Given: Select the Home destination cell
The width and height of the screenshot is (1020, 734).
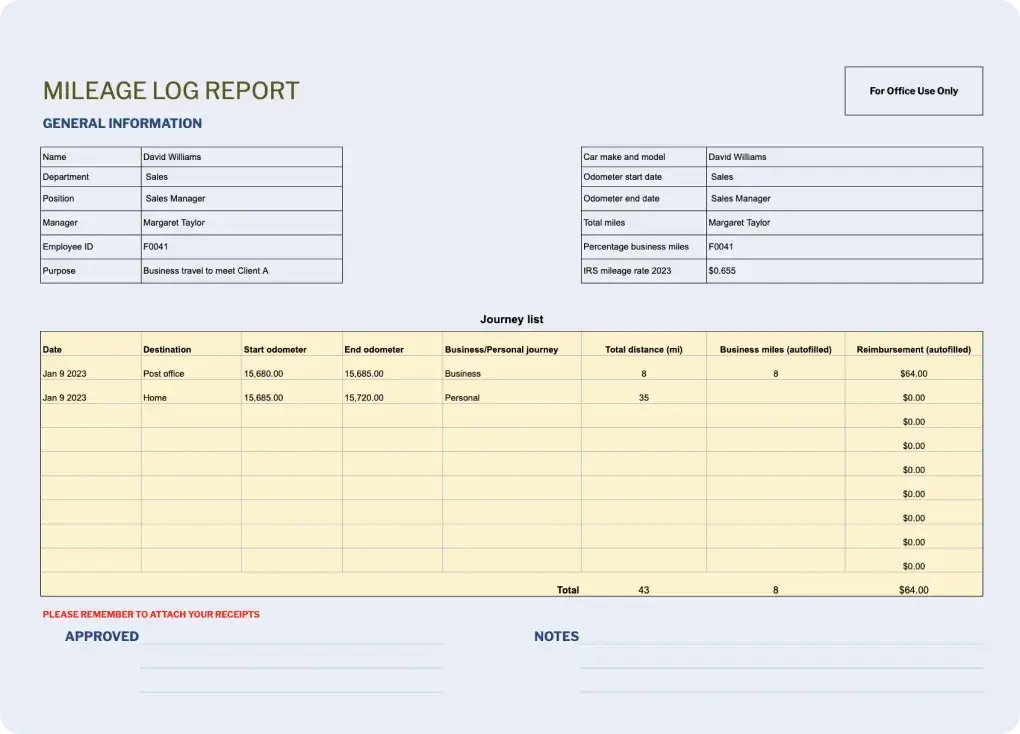Looking at the screenshot, I should click(190, 398).
